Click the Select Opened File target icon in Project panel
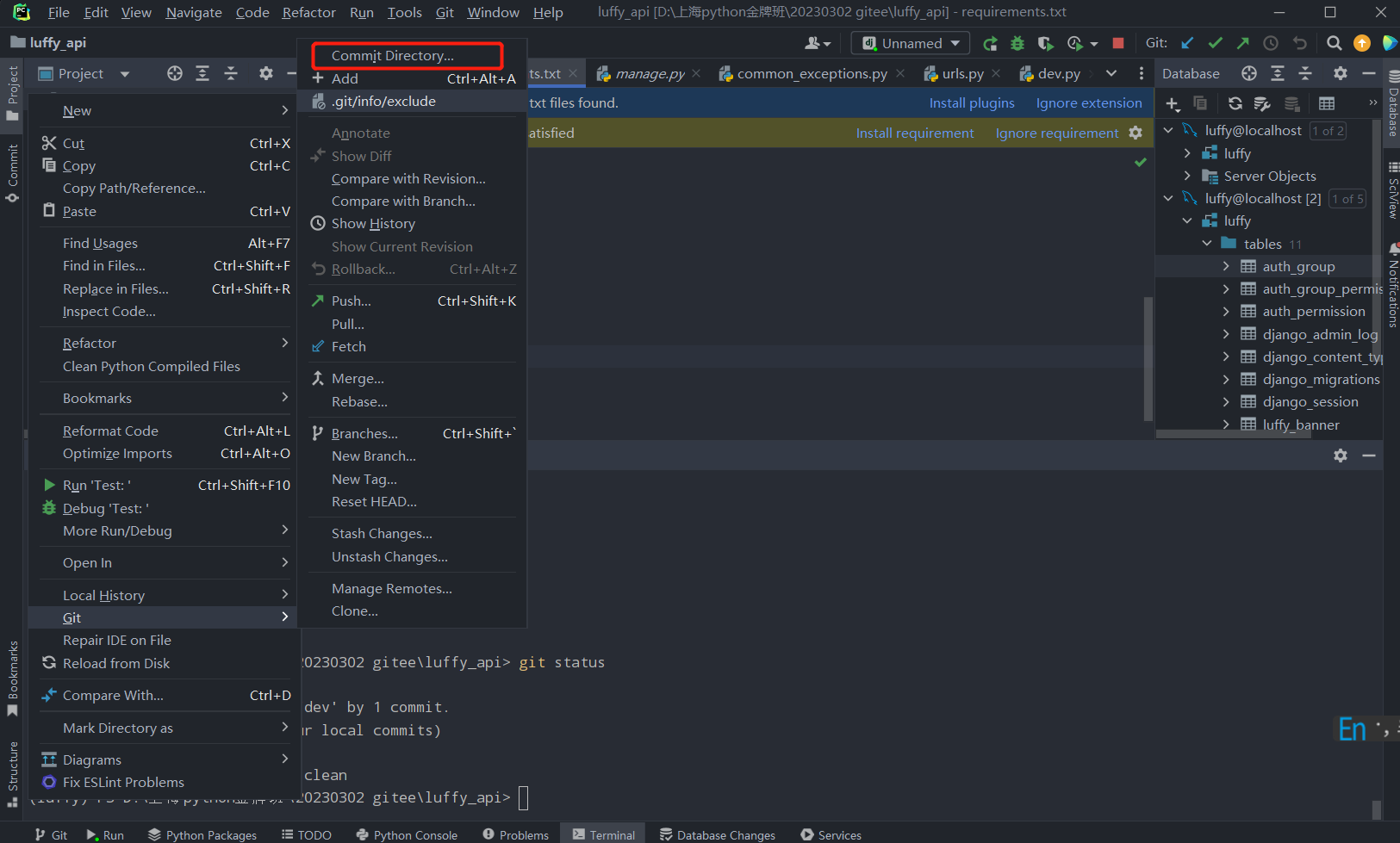The width and height of the screenshot is (1400, 843). click(x=175, y=74)
